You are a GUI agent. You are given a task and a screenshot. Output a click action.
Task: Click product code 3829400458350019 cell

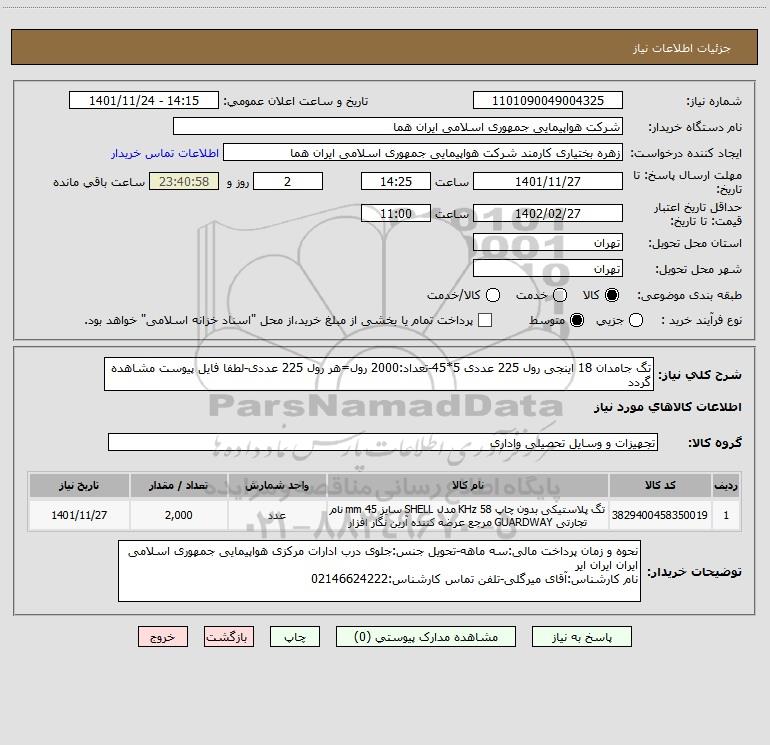coord(660,515)
